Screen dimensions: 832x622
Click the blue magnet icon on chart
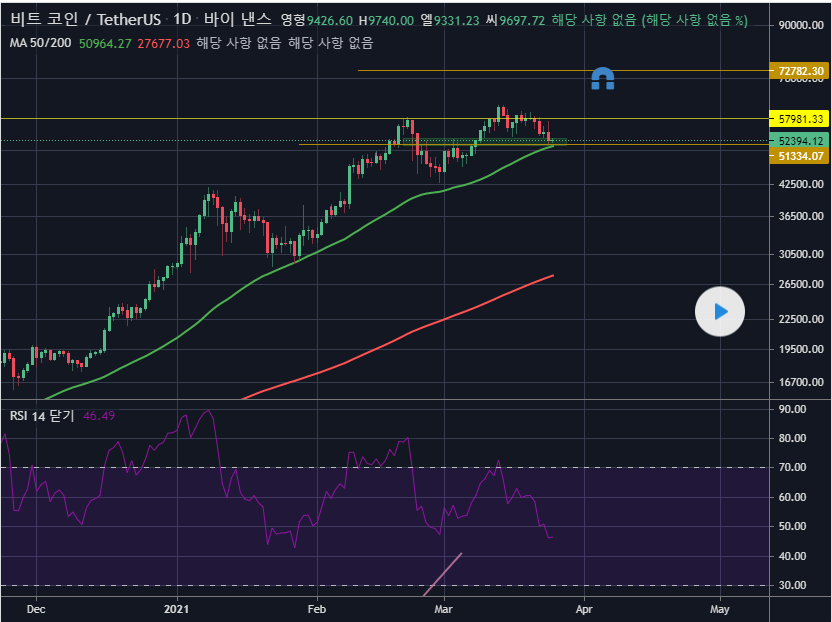[x=602, y=79]
